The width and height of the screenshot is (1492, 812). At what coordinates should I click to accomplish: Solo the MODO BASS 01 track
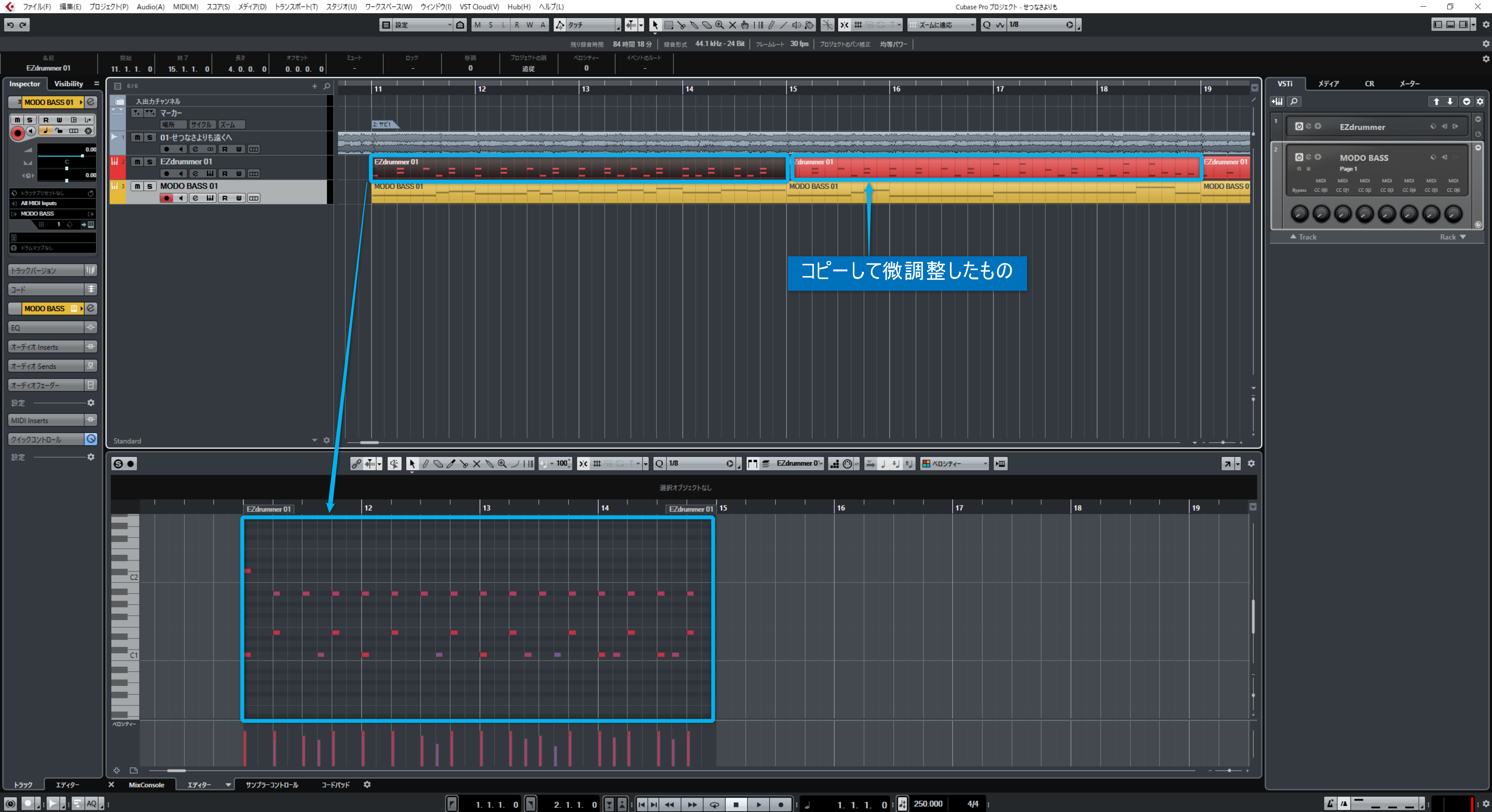150,186
